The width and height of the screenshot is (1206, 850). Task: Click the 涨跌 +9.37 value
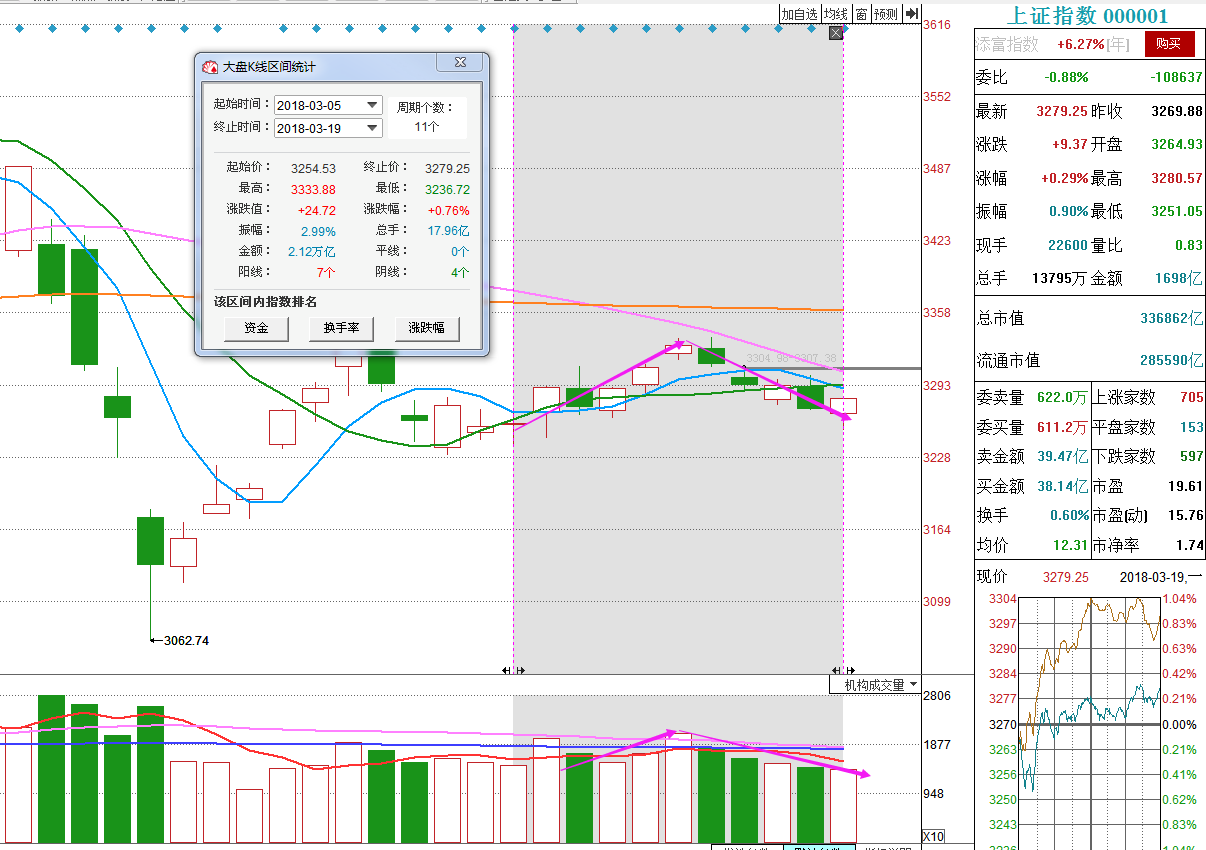(x=1070, y=145)
